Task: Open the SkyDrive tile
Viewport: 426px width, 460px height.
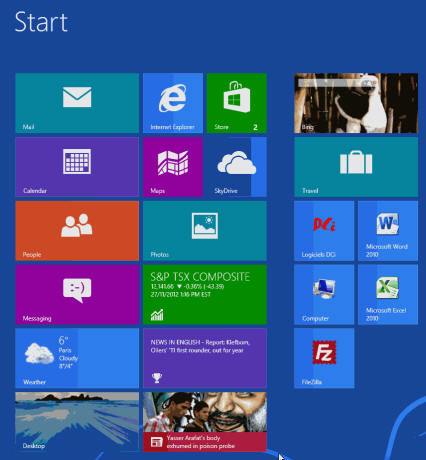Action: click(237, 167)
